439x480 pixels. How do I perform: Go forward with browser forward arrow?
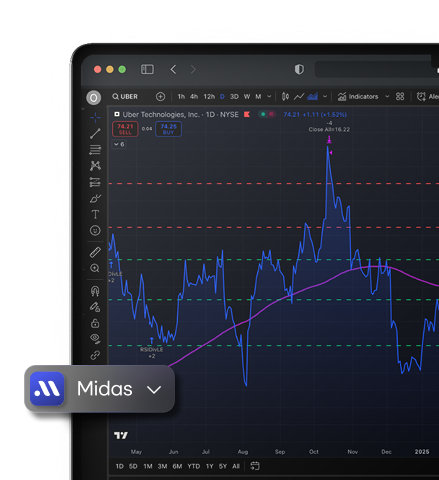[193, 69]
